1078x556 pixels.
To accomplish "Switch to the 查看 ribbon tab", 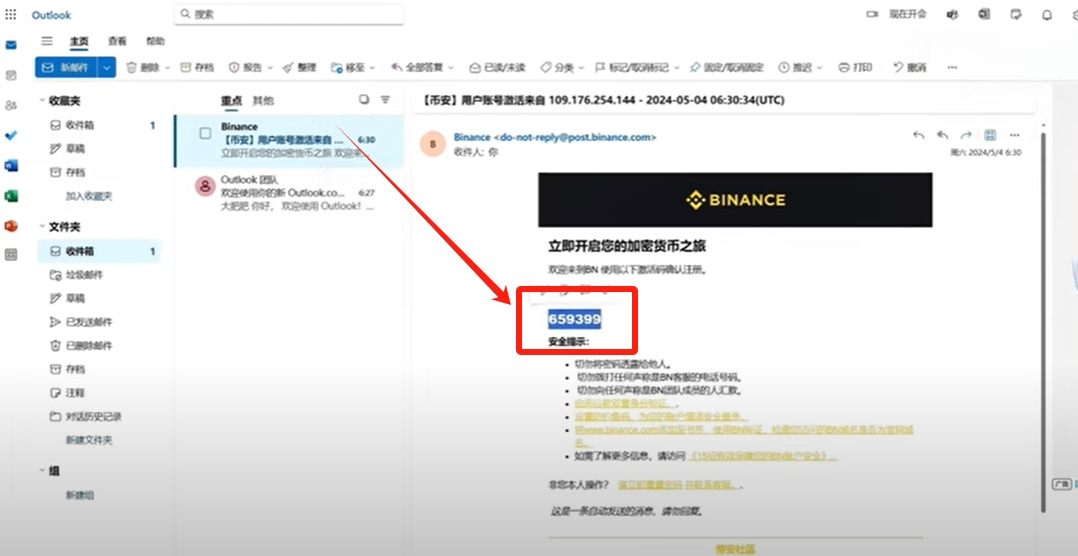I will click(x=117, y=41).
